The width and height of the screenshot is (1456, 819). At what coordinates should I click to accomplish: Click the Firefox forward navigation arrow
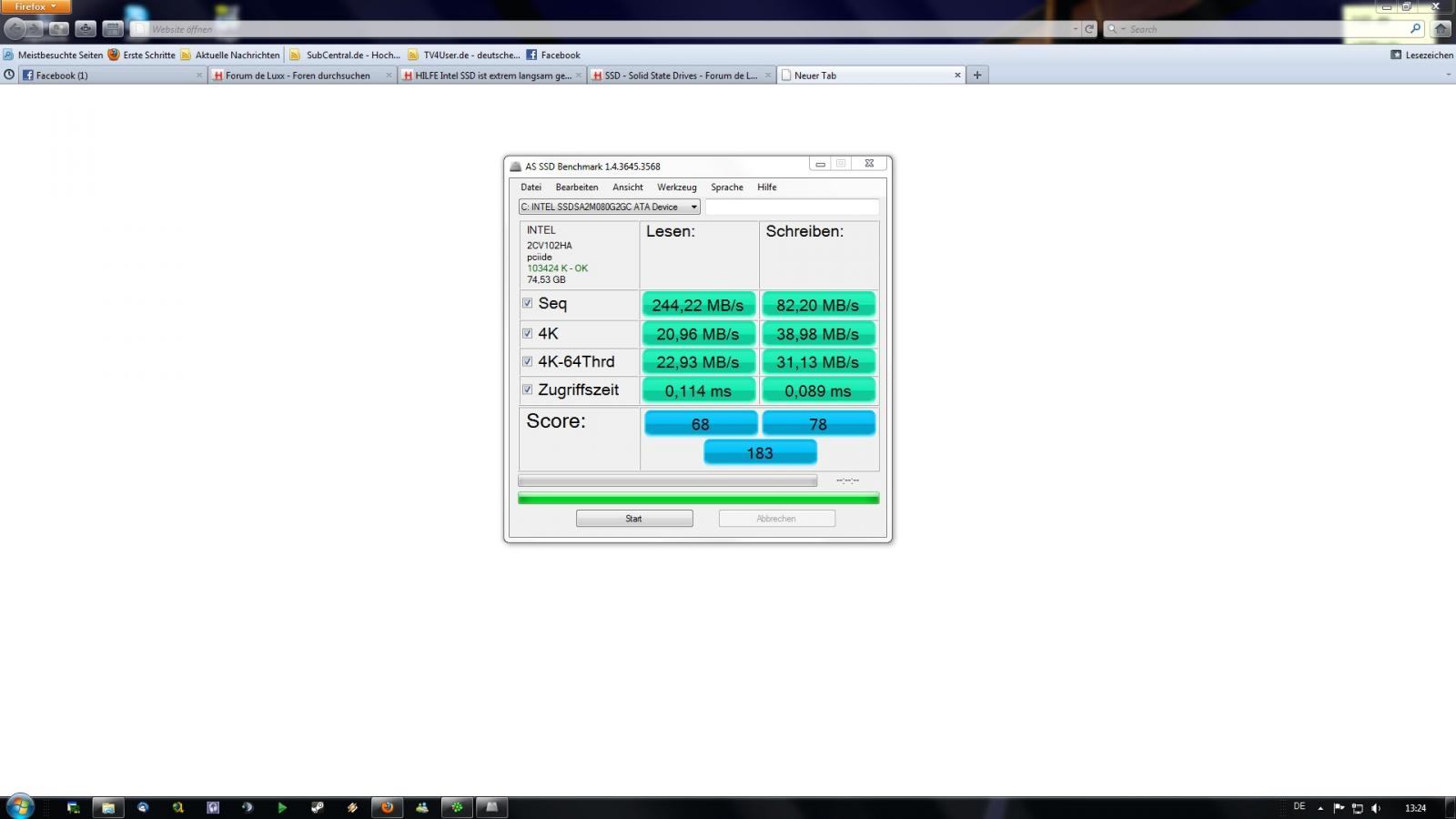(35, 29)
